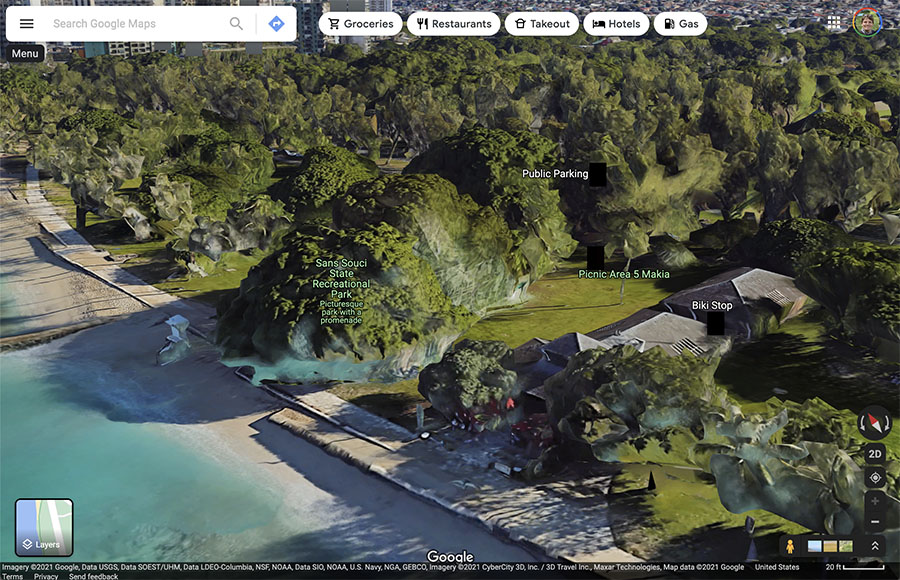
Task: Open the hamburger main menu
Action: tap(26, 24)
